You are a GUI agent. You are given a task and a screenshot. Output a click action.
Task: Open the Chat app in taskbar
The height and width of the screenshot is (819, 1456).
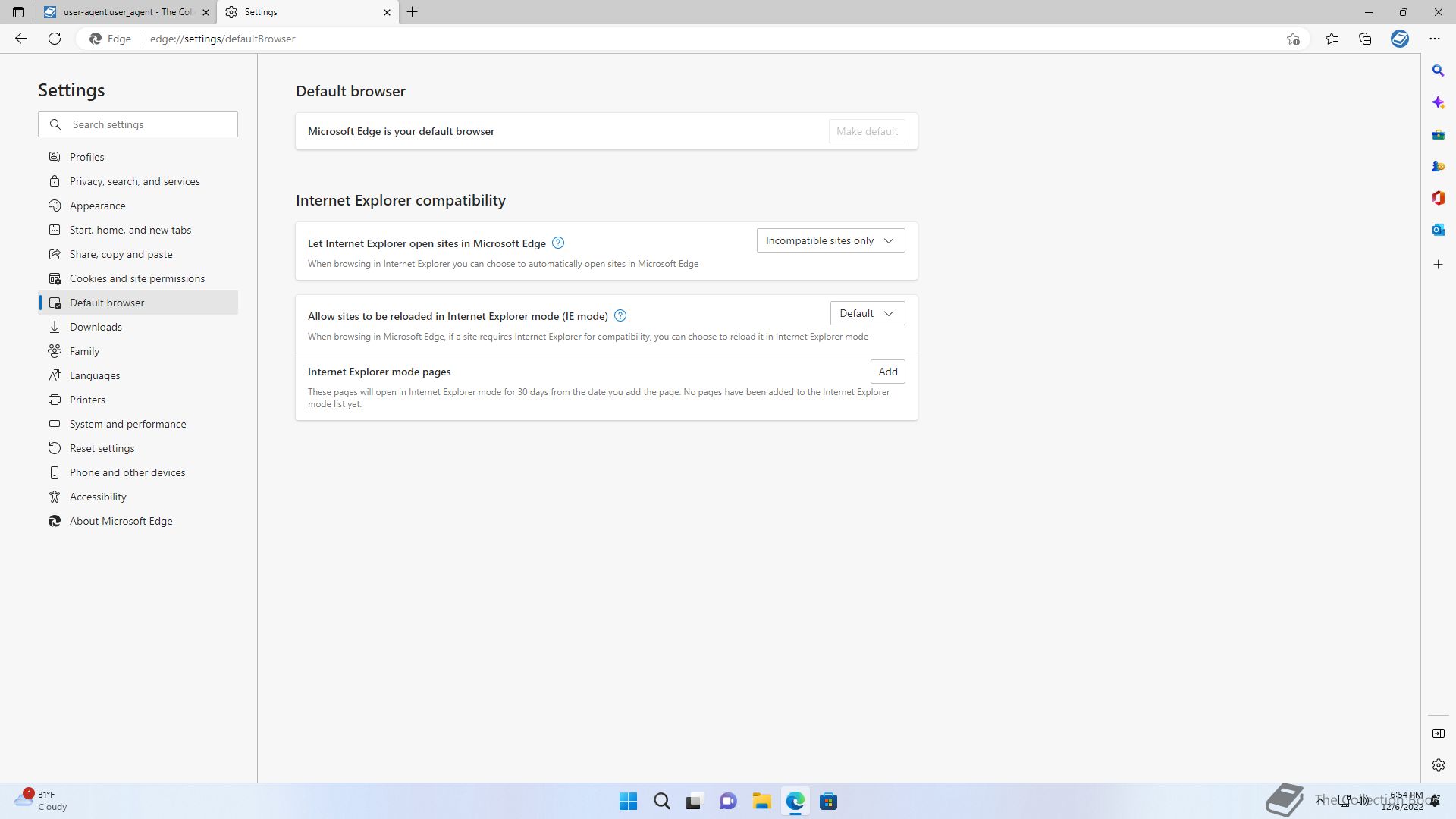coord(728,802)
